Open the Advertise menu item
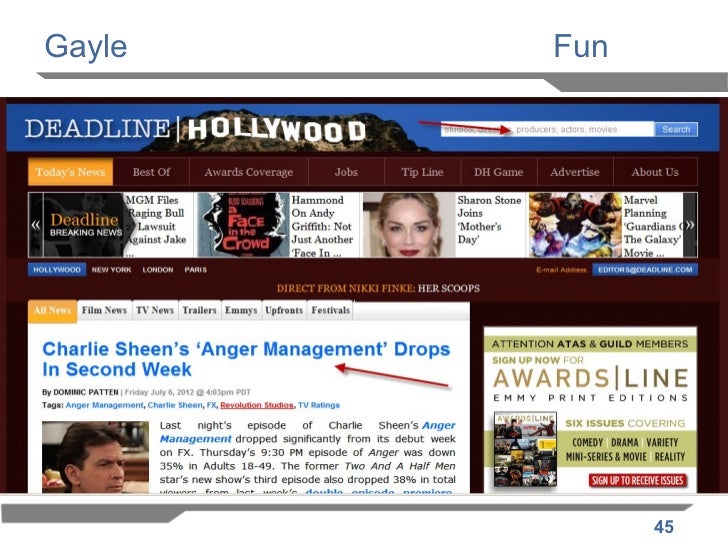Image resolution: width=728 pixels, height=546 pixels. coord(575,172)
